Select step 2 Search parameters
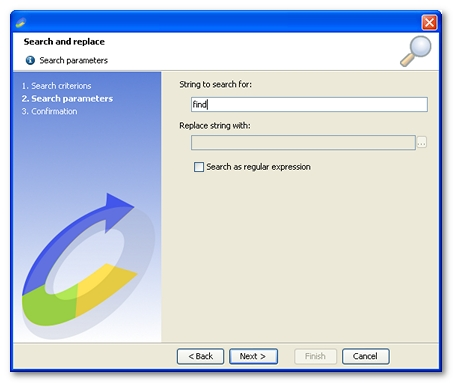The height and width of the screenshot is (383, 453). pyautogui.click(x=67, y=99)
